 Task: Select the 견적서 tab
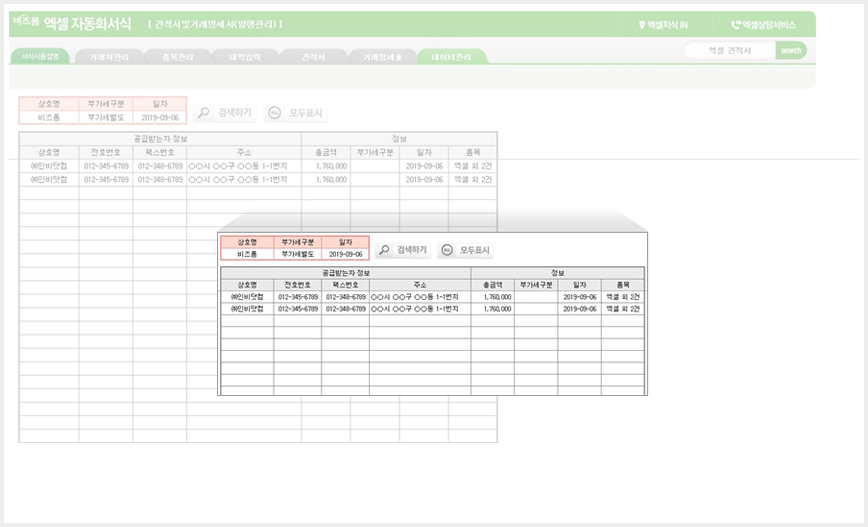[x=313, y=57]
